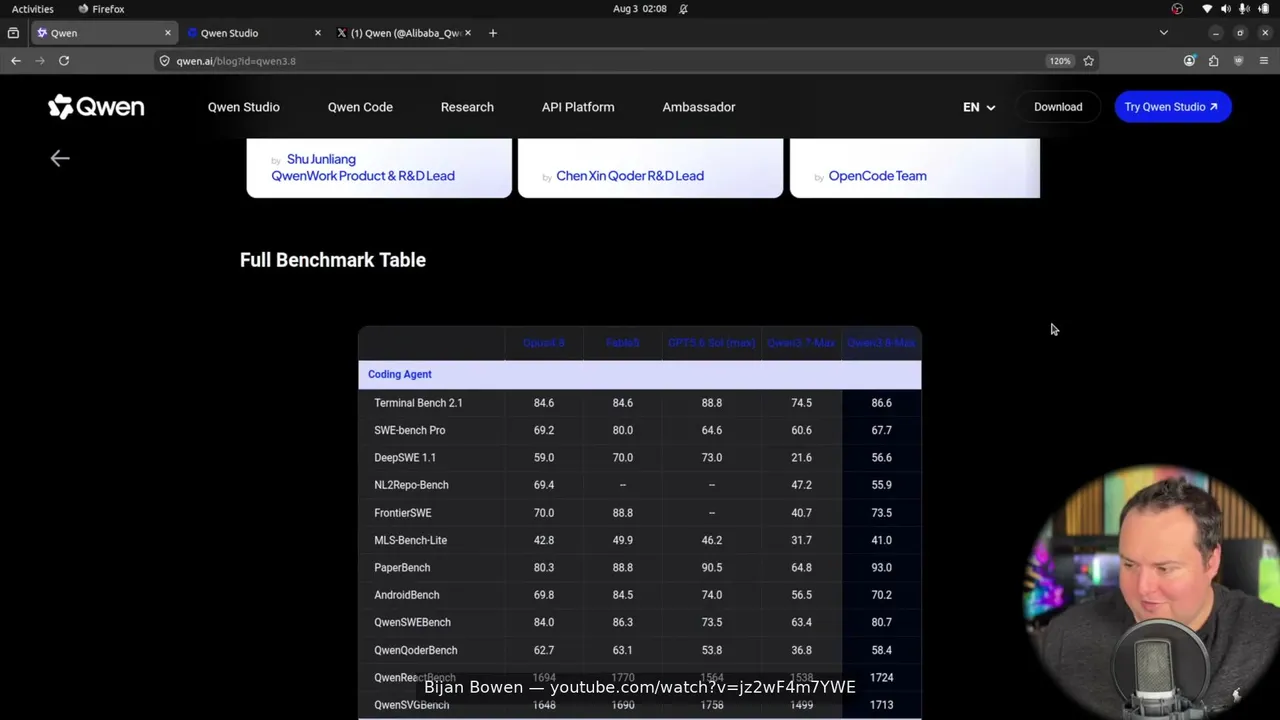Screen dimensions: 1280x720
Task: Click the site security shield icon in address bar
Action: (165, 61)
